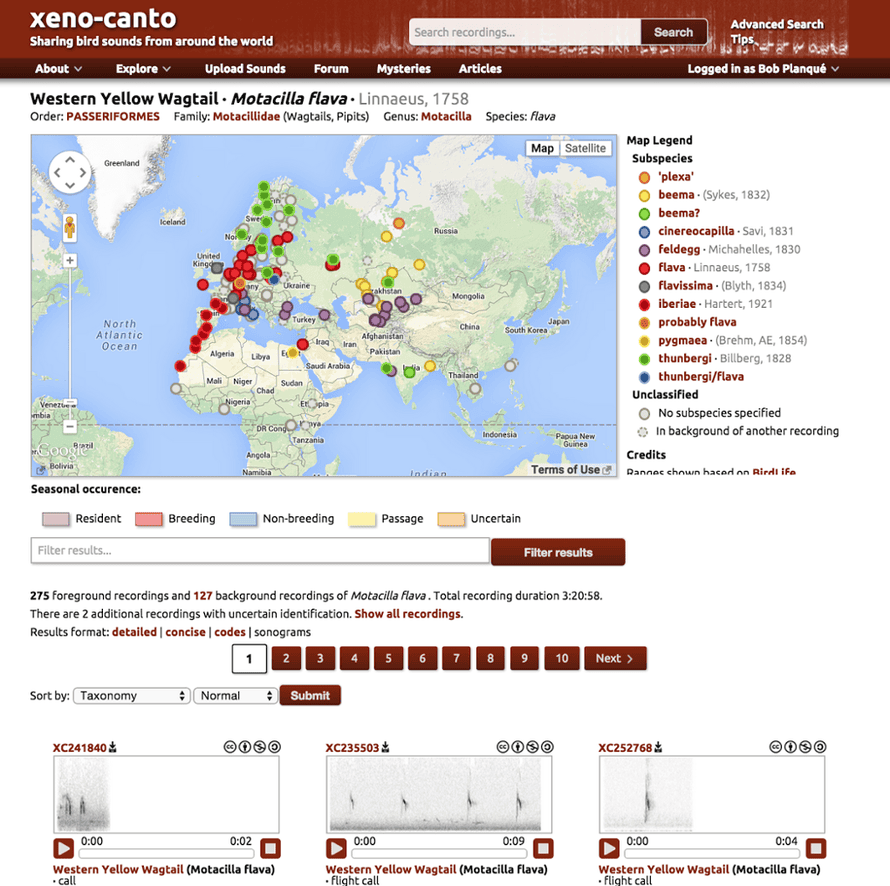This screenshot has height=886, width=890.
Task: Submit the sort options
Action: click(310, 695)
